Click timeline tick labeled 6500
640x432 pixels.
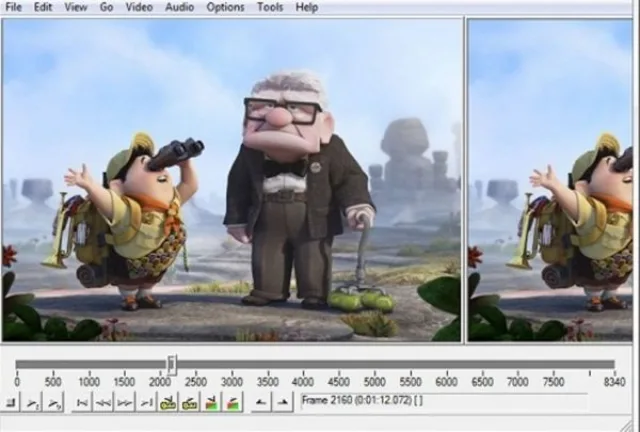click(x=482, y=382)
